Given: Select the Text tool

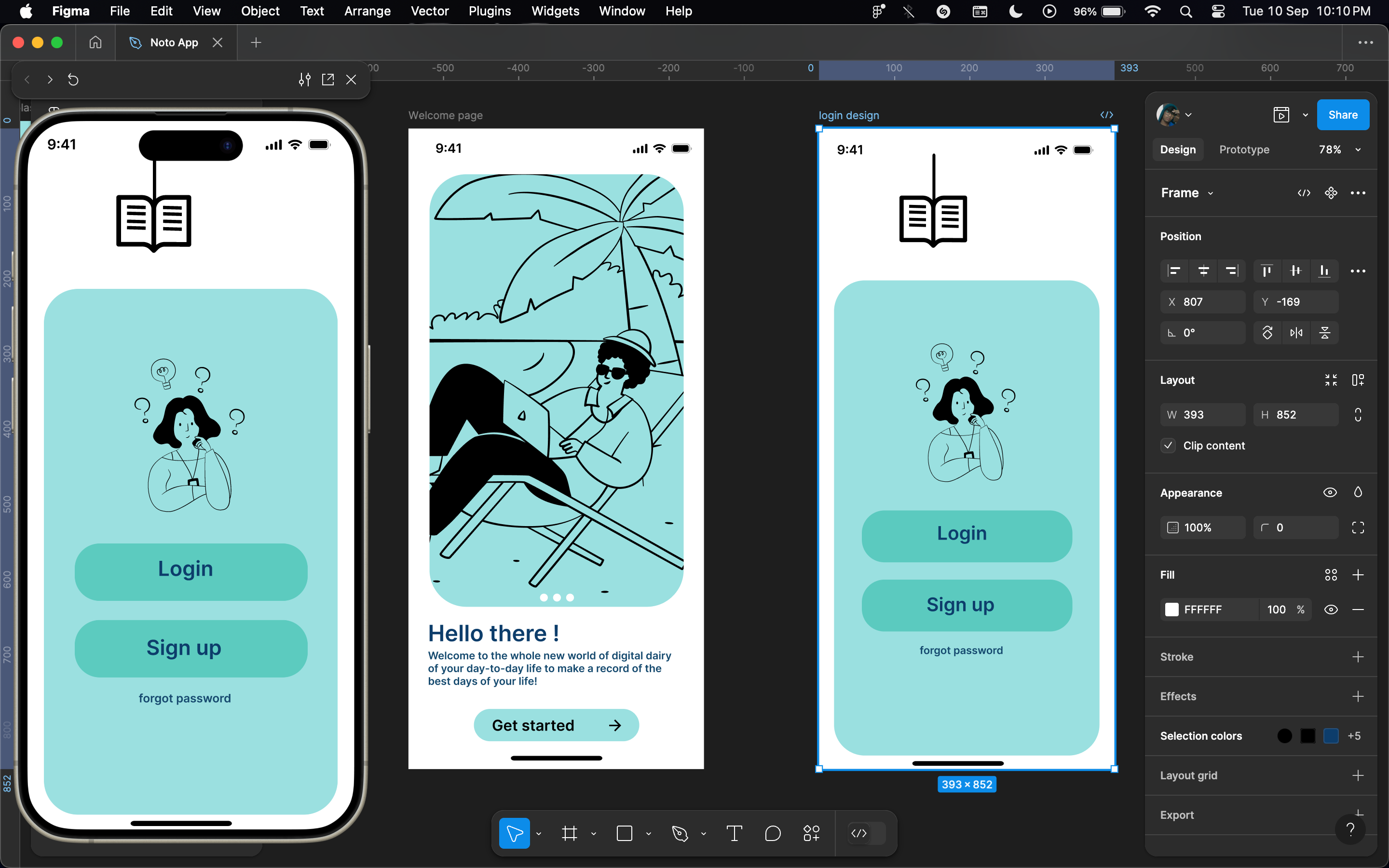Looking at the screenshot, I should (x=734, y=833).
